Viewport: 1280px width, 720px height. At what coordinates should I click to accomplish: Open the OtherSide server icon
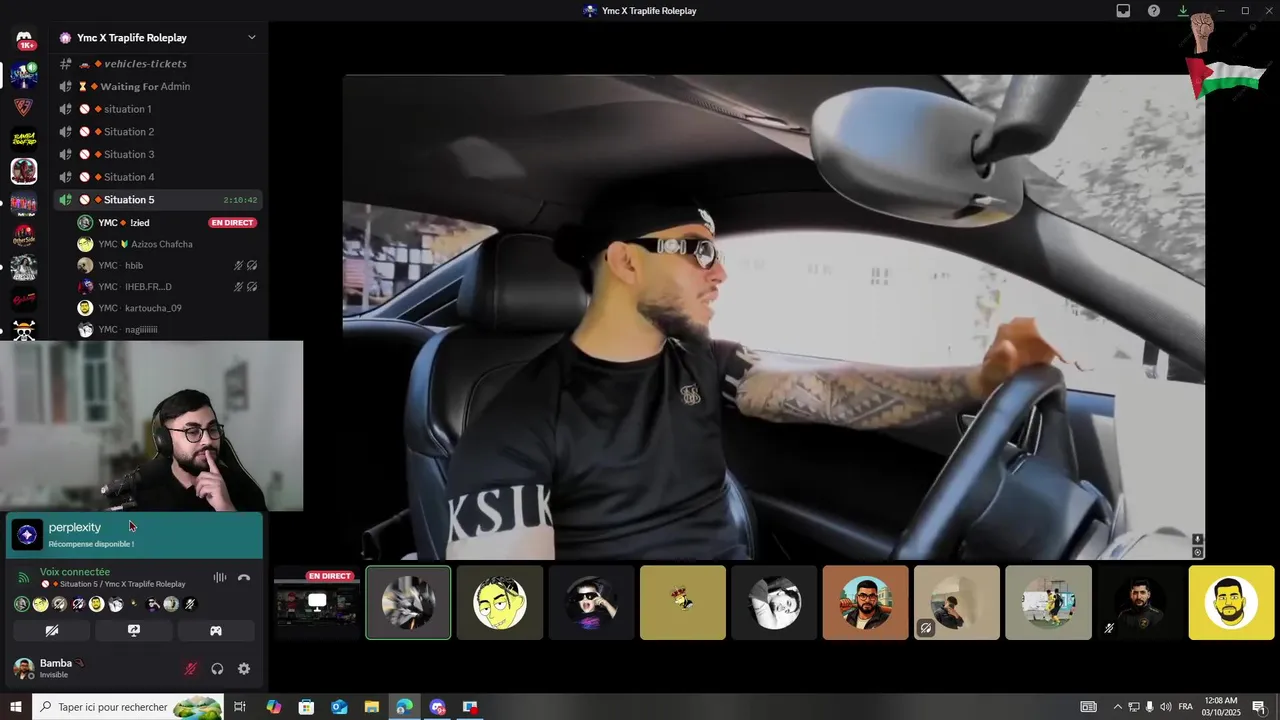(x=24, y=236)
